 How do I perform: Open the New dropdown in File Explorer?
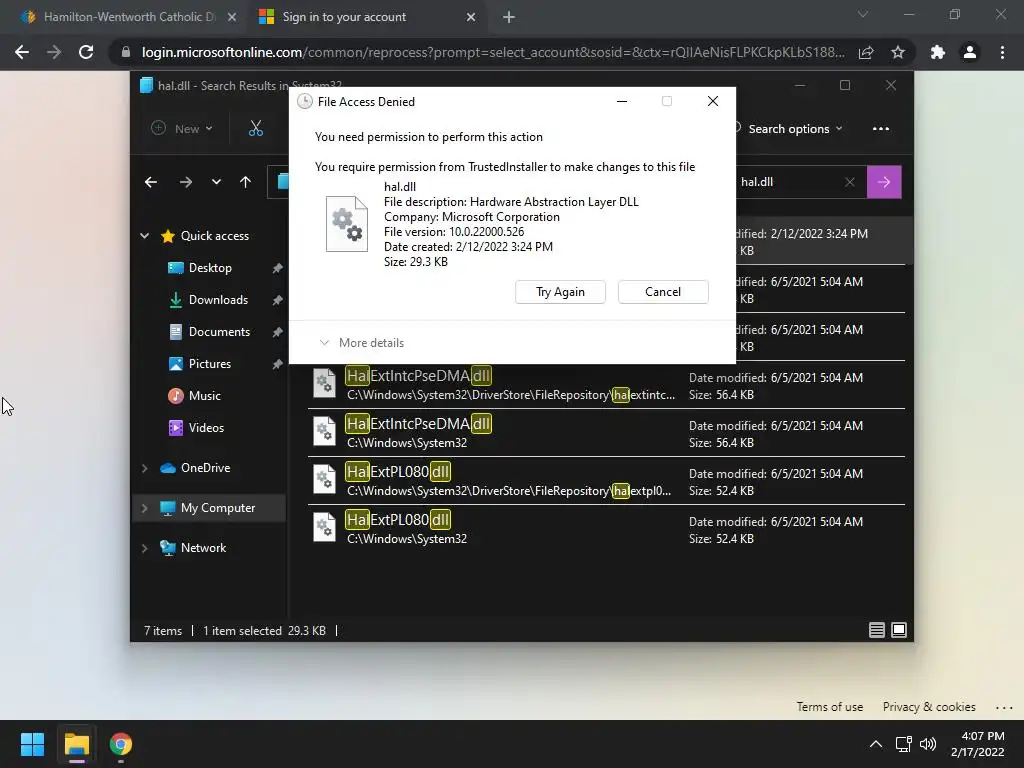click(x=182, y=129)
